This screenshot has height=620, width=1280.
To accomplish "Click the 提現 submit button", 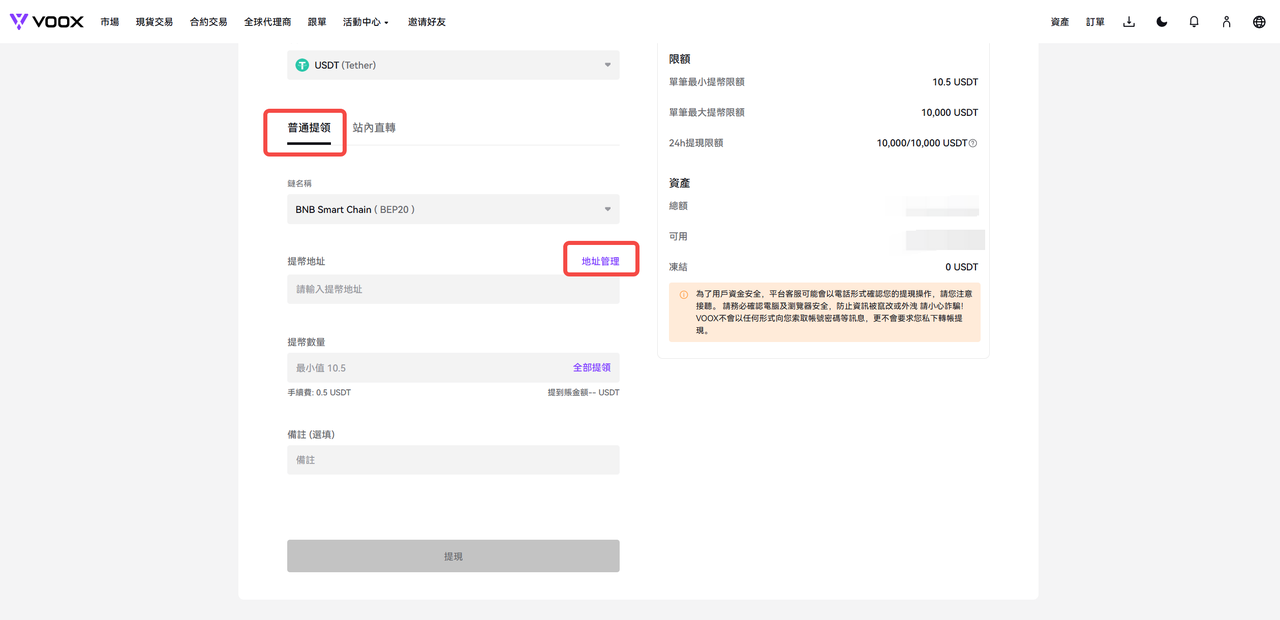I will tap(453, 556).
